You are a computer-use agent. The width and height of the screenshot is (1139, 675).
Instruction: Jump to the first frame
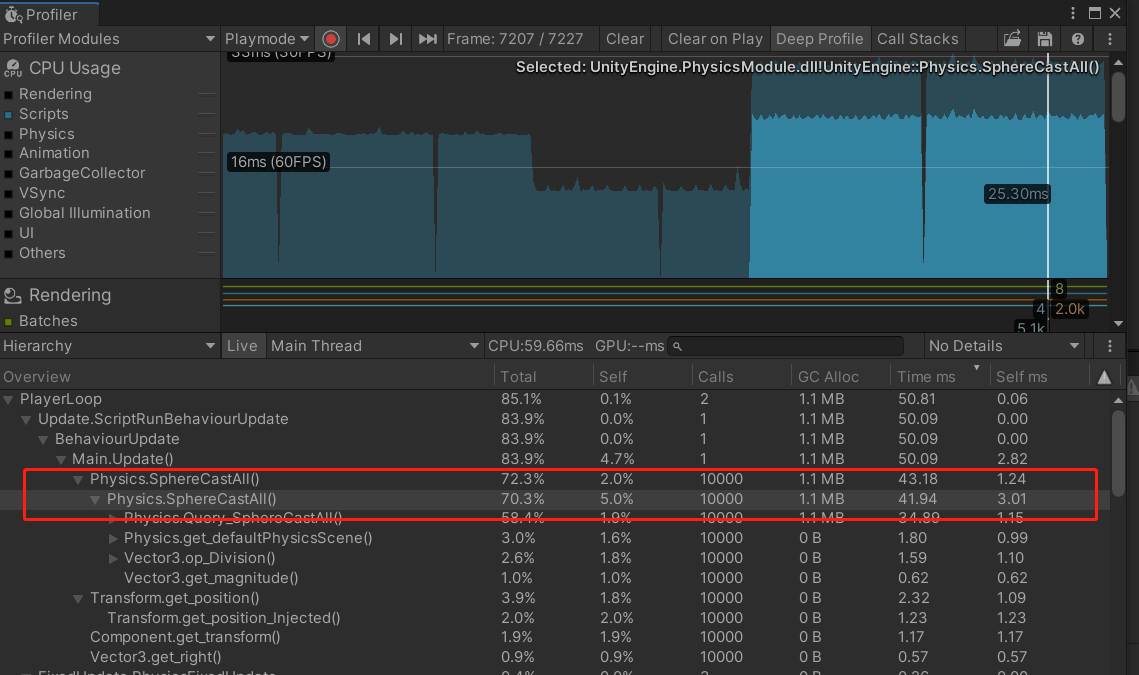363,38
